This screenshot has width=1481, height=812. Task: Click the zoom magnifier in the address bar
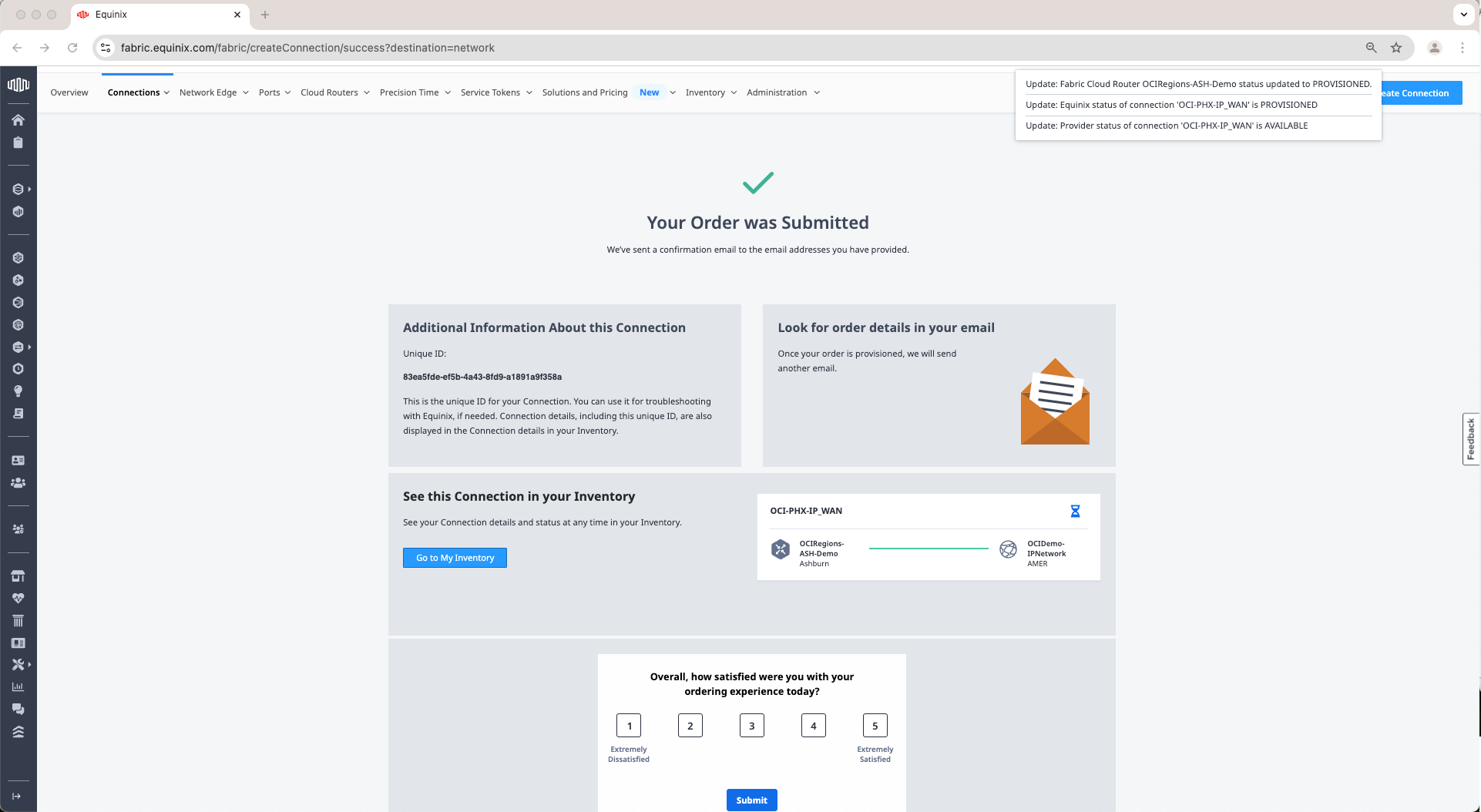coord(1372,48)
